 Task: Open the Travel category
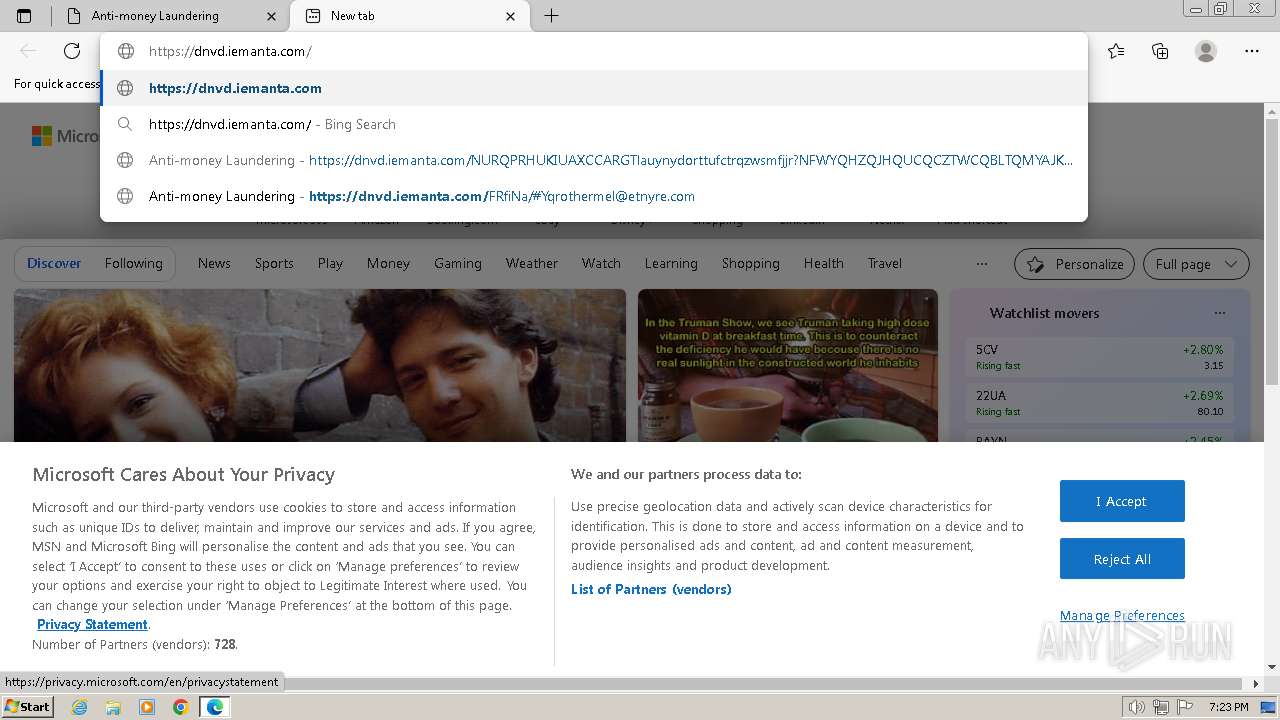point(884,264)
